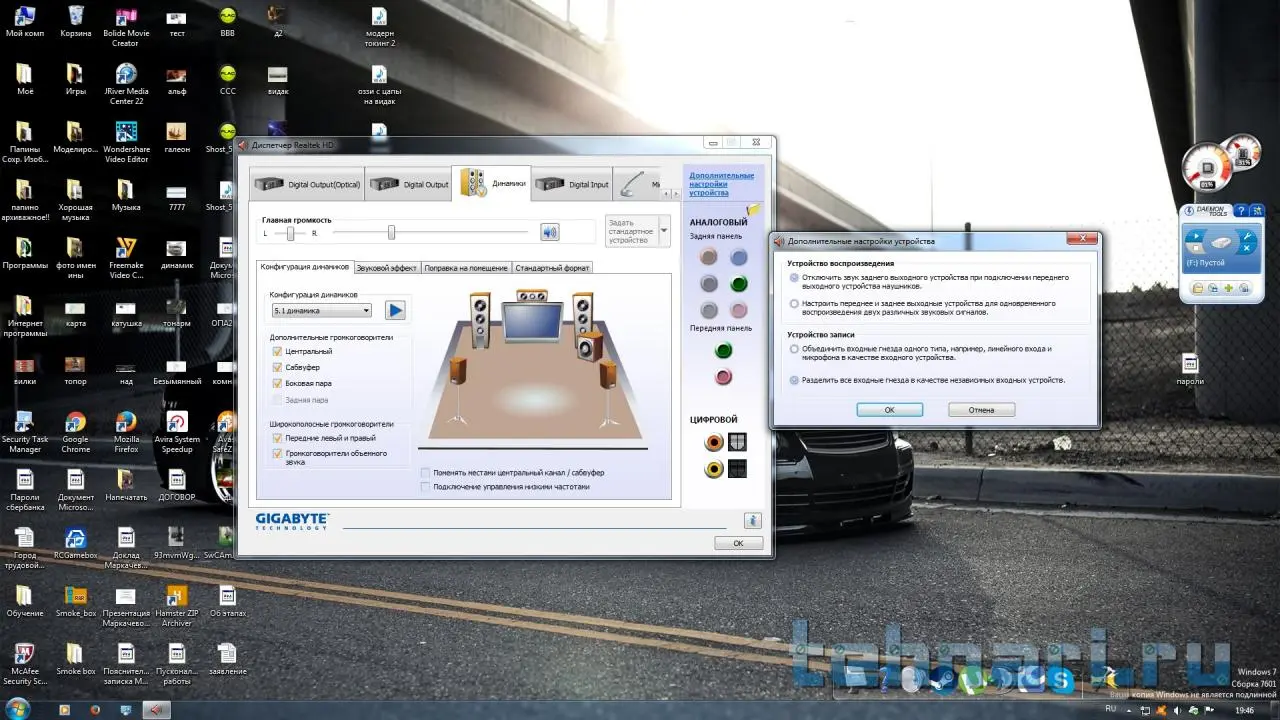Click the pink front panel jack
This screenshot has width=1280, height=720.
tap(723, 377)
